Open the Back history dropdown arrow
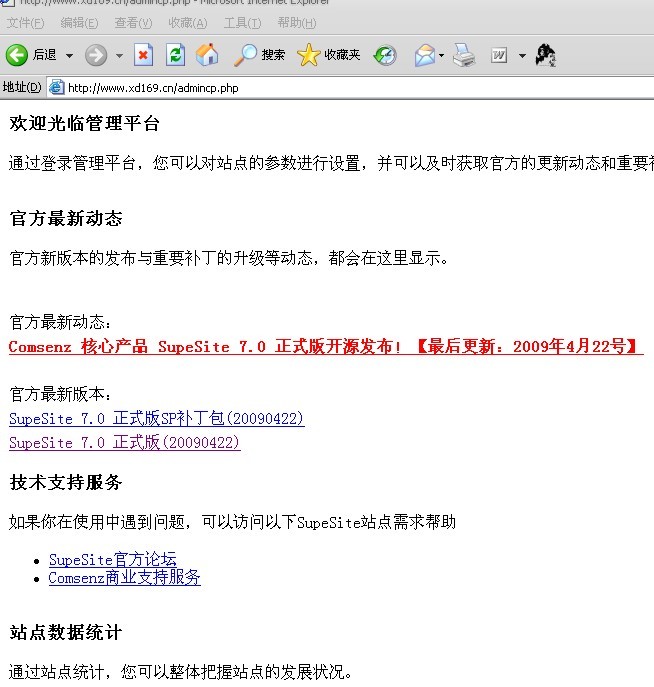Viewport: 654px width, 687px height. [x=69, y=56]
